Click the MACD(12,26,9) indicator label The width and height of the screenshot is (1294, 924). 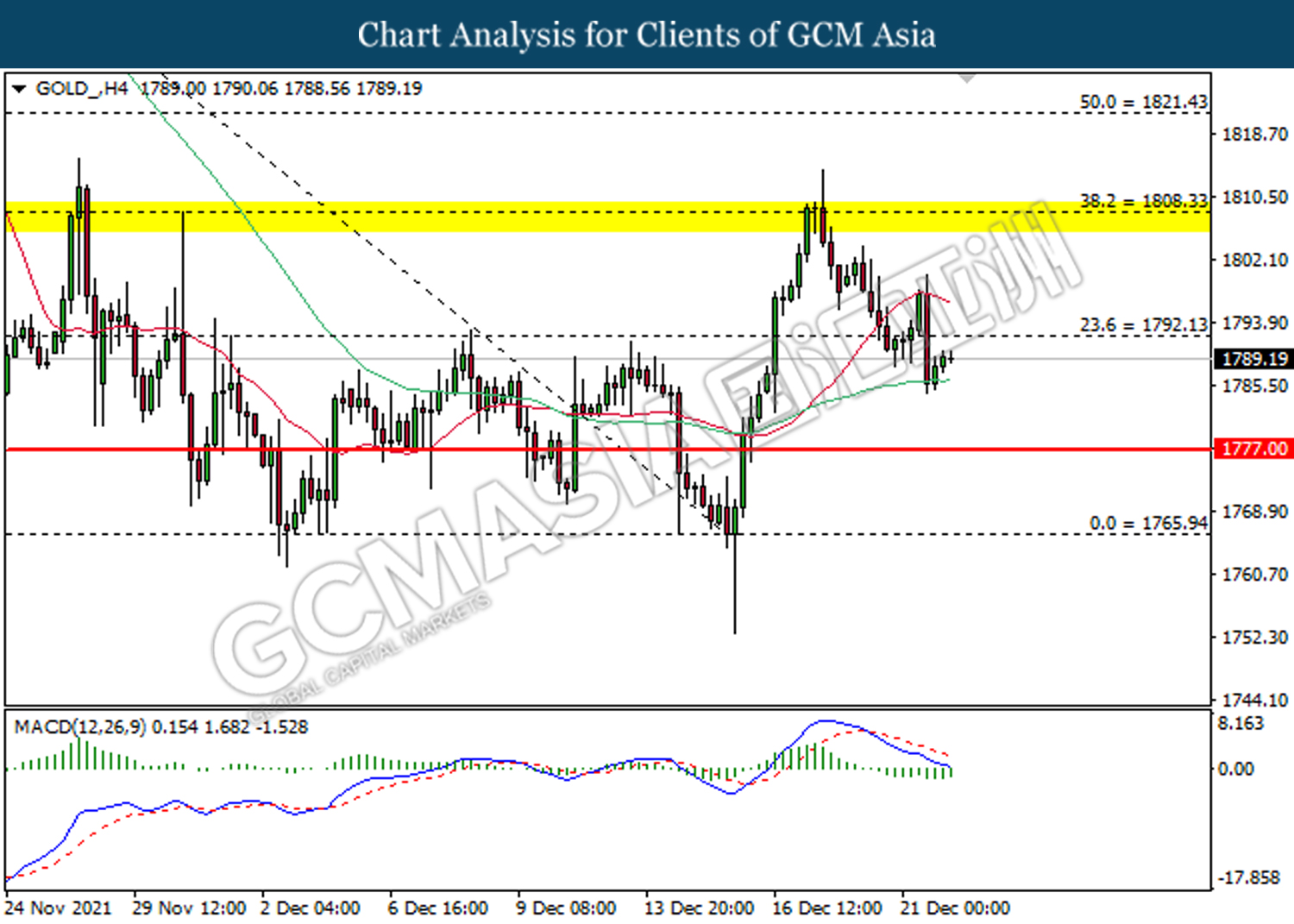click(x=80, y=726)
